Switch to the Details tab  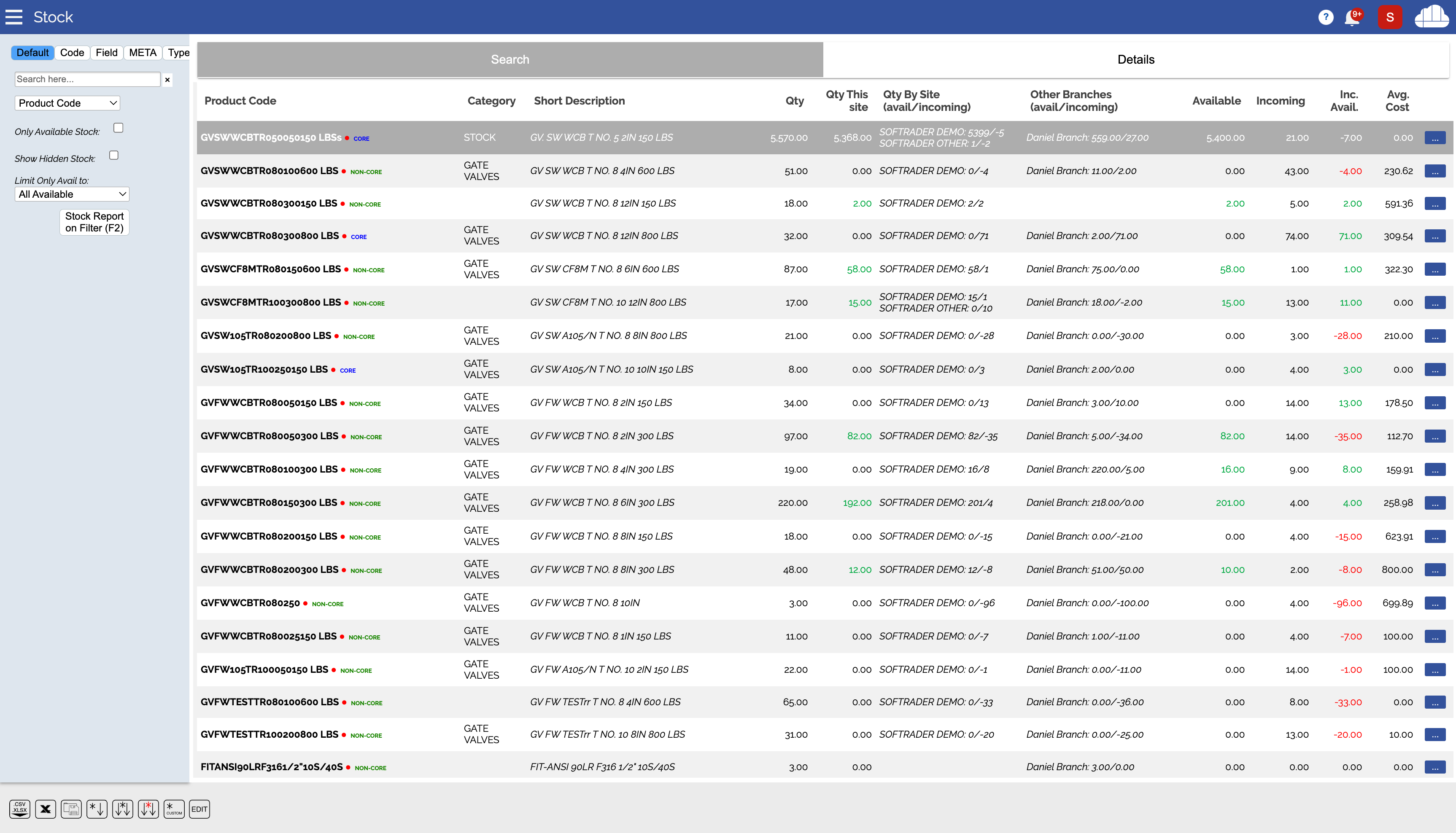point(1135,59)
